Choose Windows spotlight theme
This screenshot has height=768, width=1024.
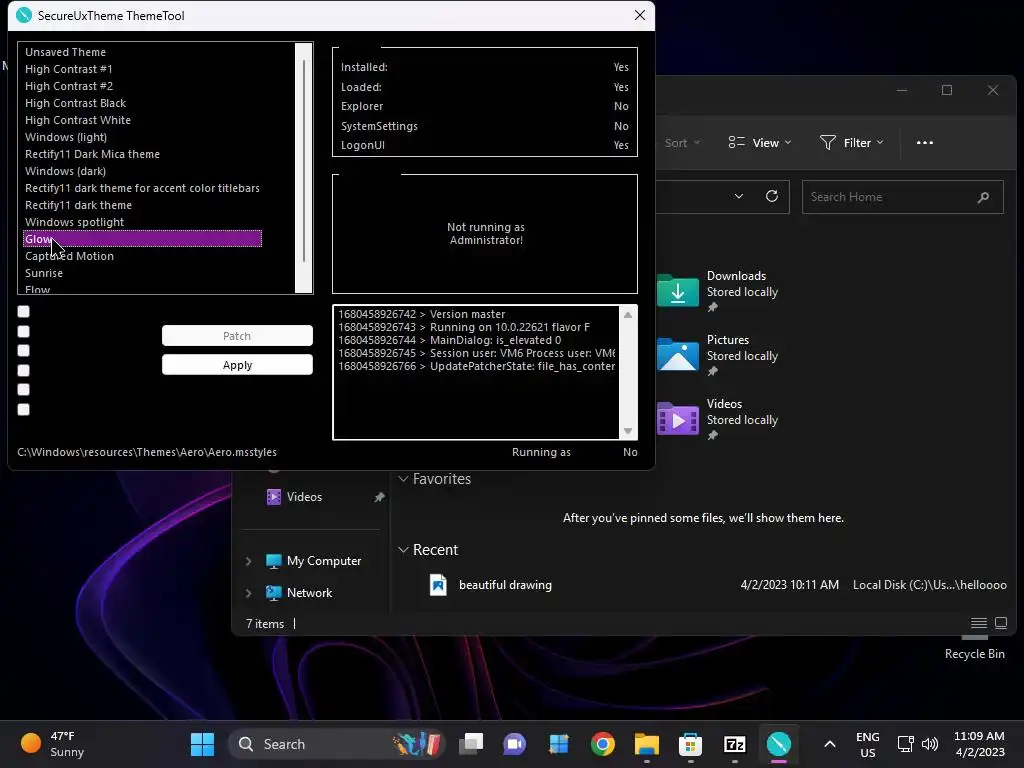74,222
